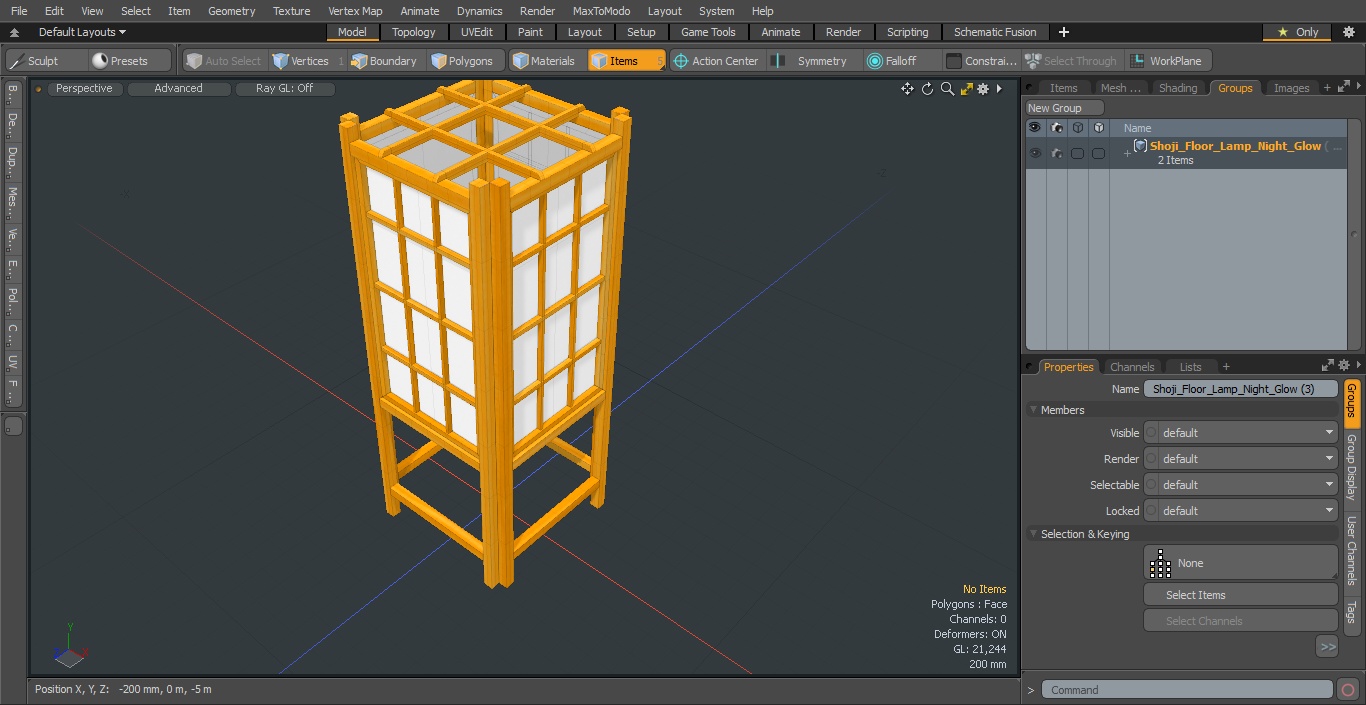Click the Command input field

click(x=1186, y=690)
